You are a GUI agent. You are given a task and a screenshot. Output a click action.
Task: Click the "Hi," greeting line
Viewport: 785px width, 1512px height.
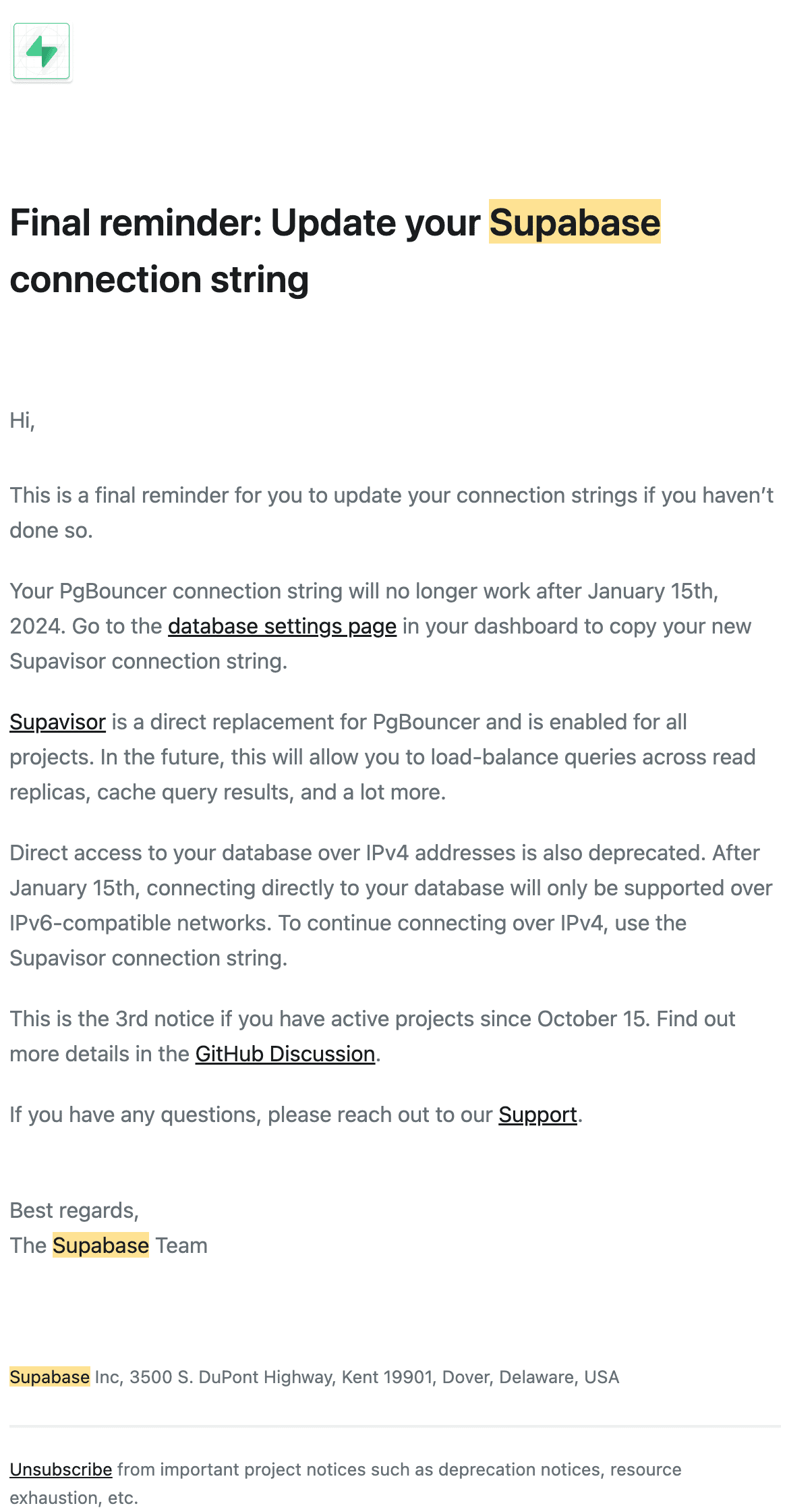(22, 420)
